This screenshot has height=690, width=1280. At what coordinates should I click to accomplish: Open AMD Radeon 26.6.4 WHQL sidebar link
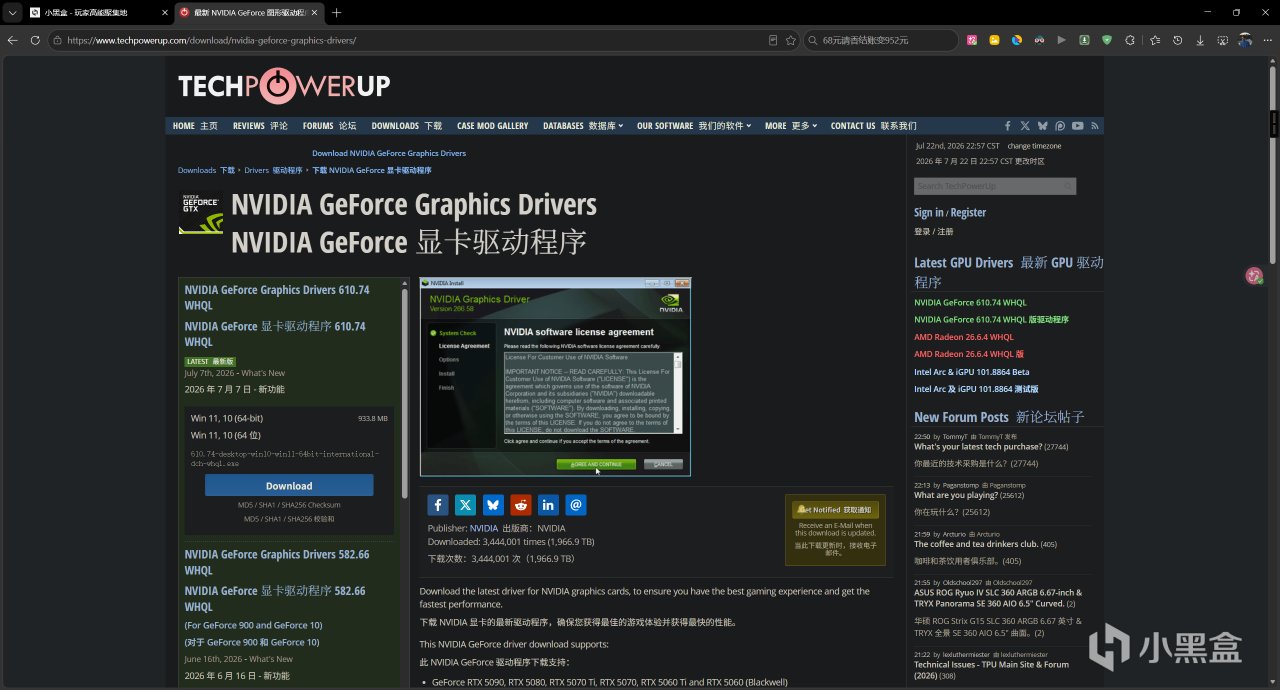pyautogui.click(x=964, y=337)
